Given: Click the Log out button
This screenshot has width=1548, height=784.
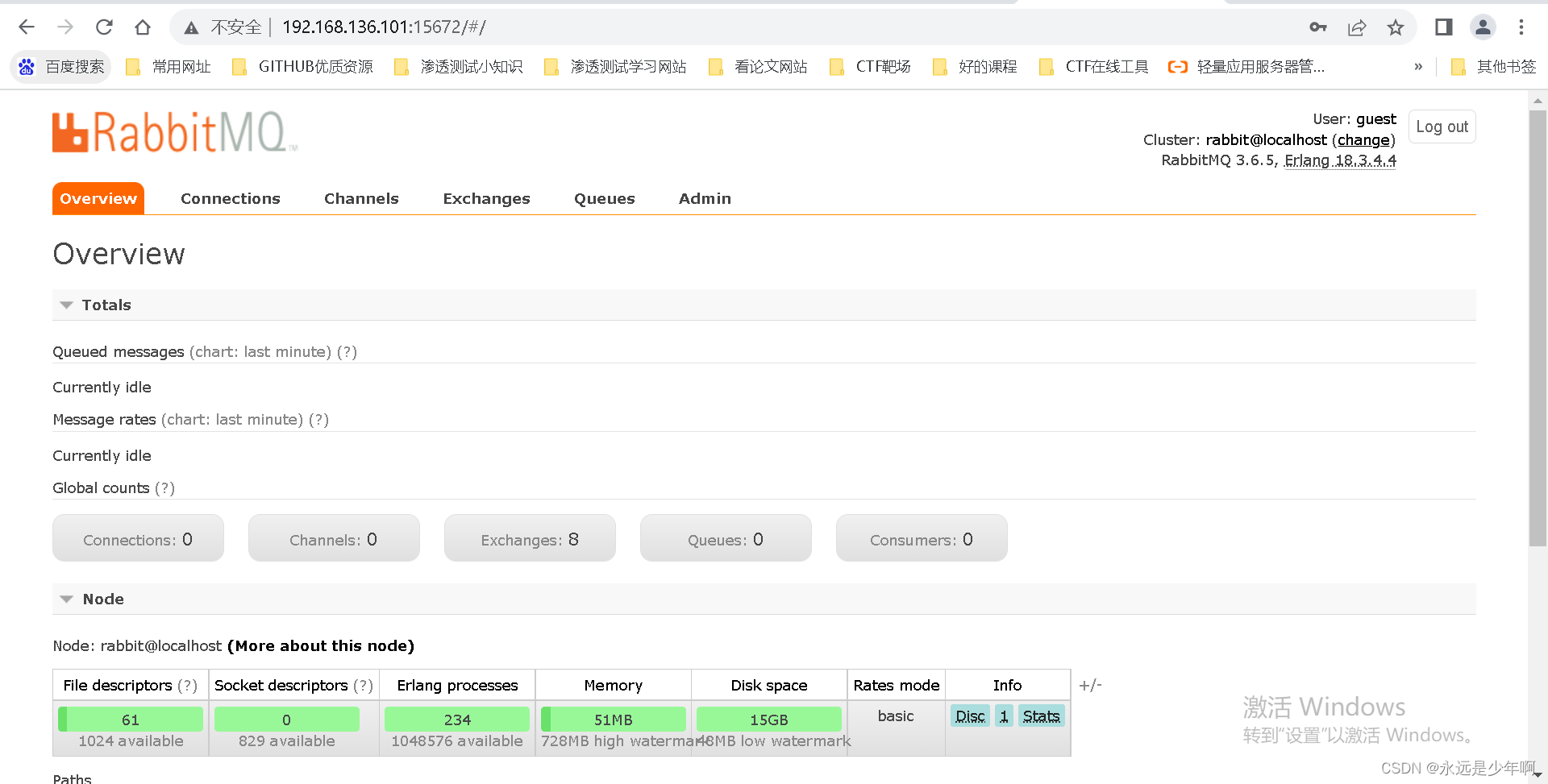Looking at the screenshot, I should click(1442, 127).
